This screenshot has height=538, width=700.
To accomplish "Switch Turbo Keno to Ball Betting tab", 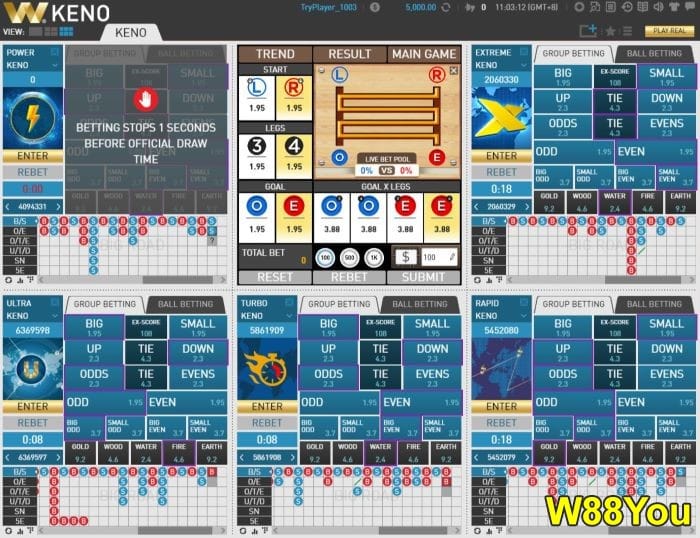I will (420, 304).
